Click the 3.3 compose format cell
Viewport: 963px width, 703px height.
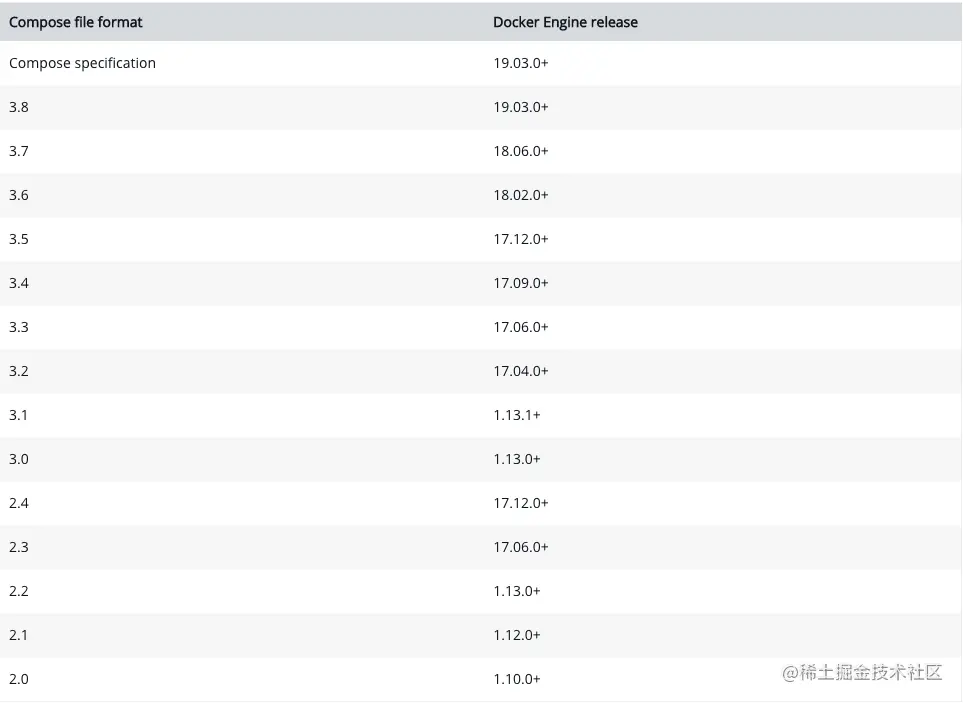19,327
